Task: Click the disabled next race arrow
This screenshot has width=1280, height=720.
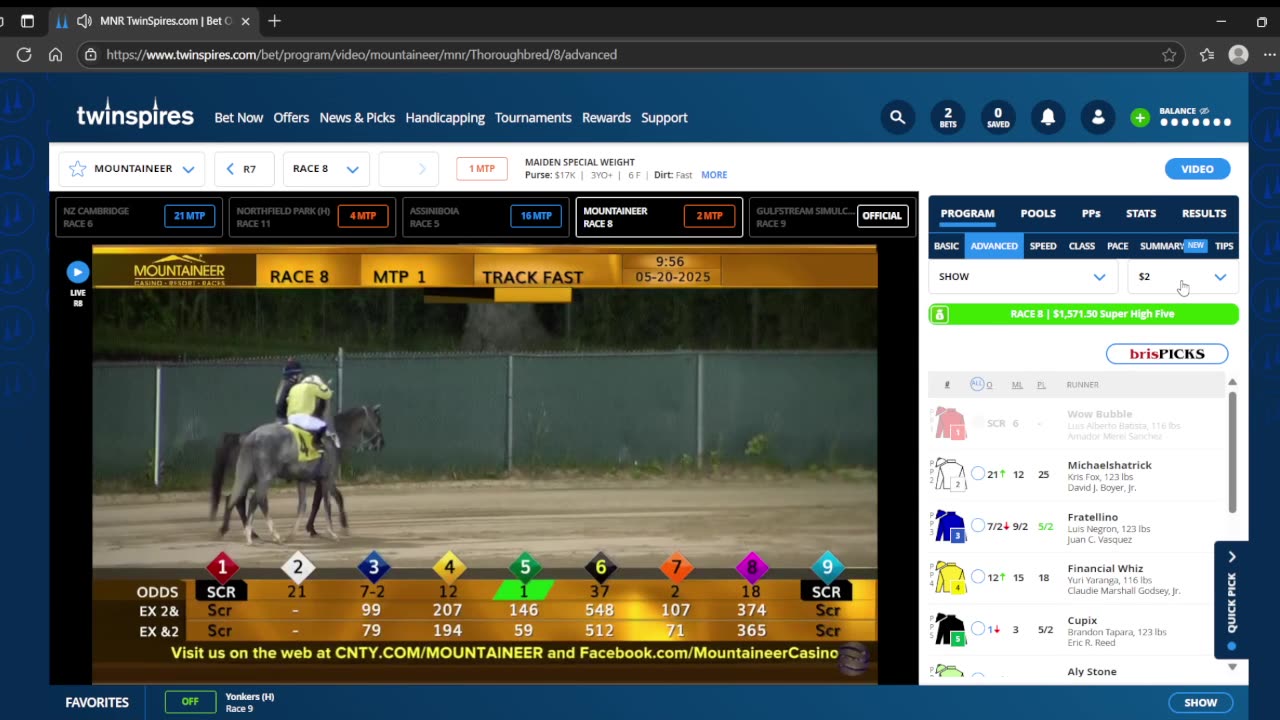Action: click(409, 169)
